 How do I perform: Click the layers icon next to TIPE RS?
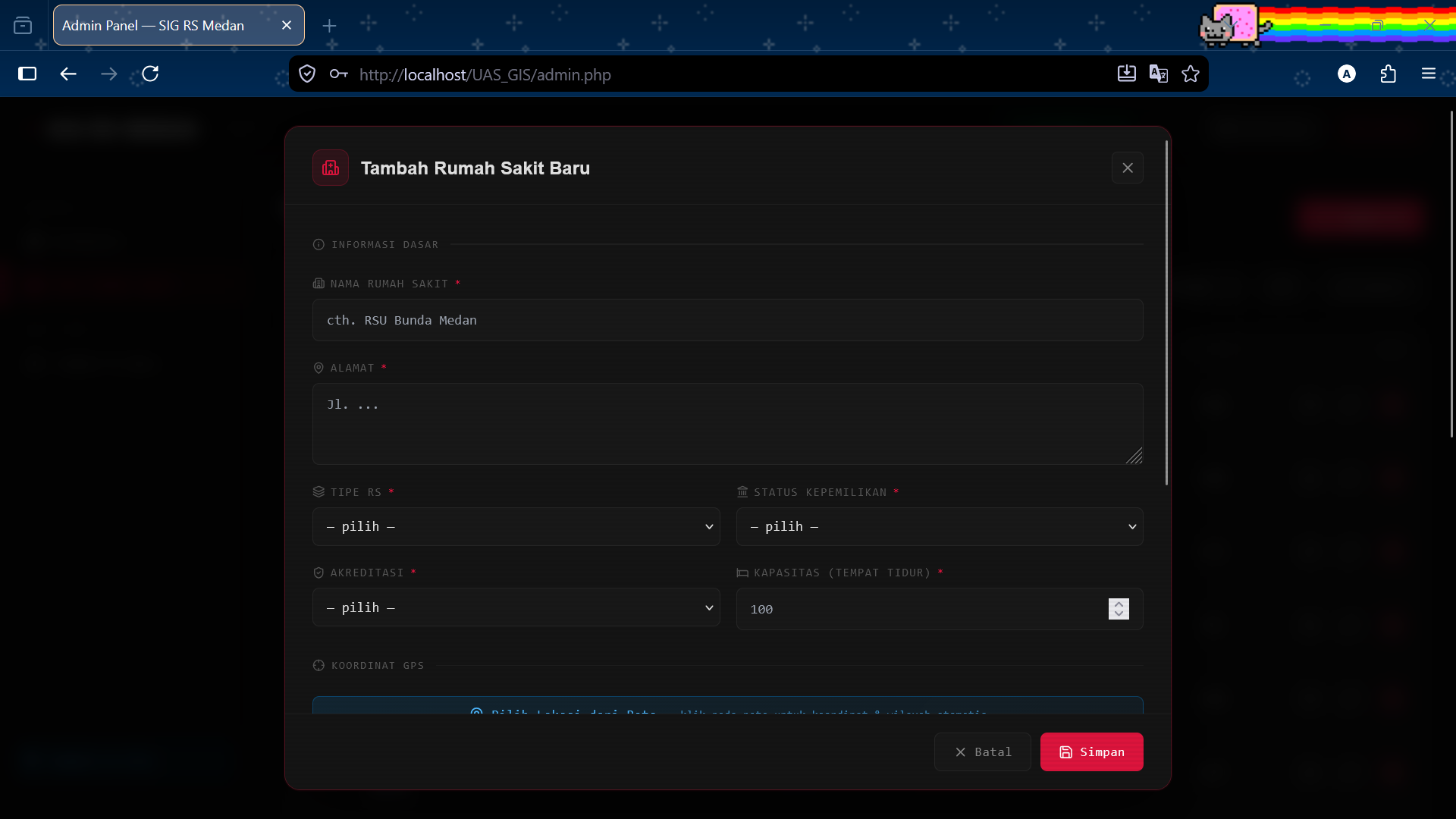point(318,492)
